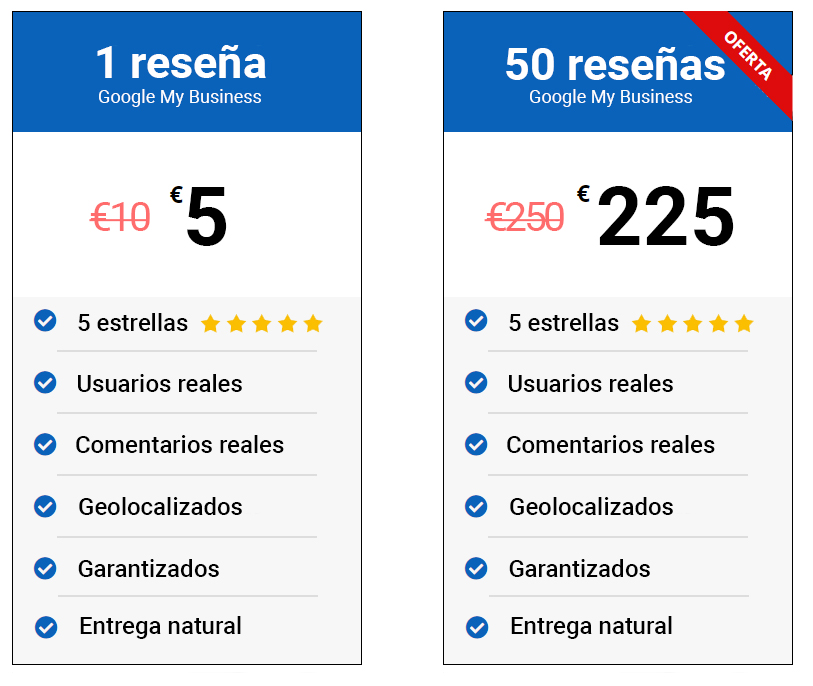This screenshot has width=813, height=686.
Task: Click the five gold stars in the 1 reseña card
Action: click(262, 324)
